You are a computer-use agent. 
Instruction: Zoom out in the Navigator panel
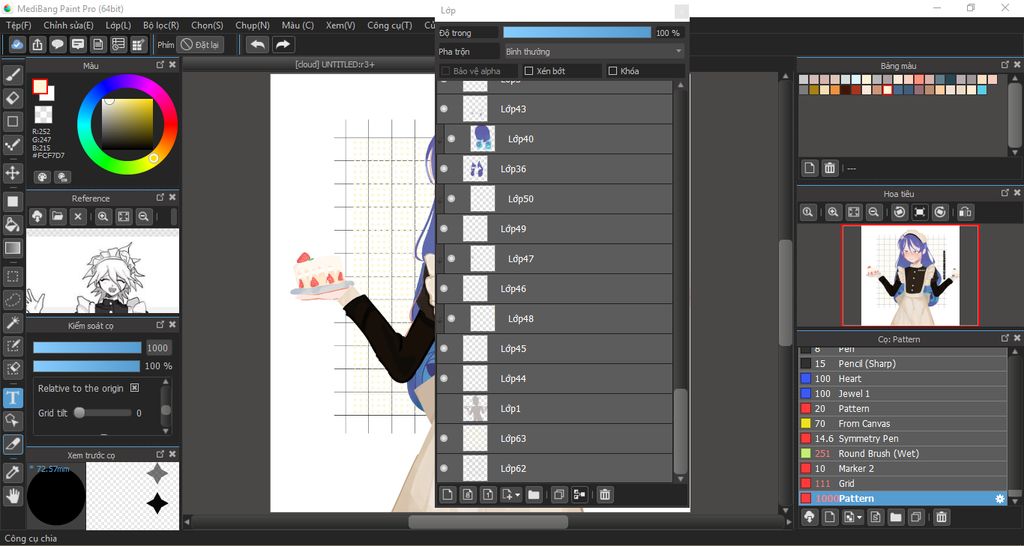point(873,212)
